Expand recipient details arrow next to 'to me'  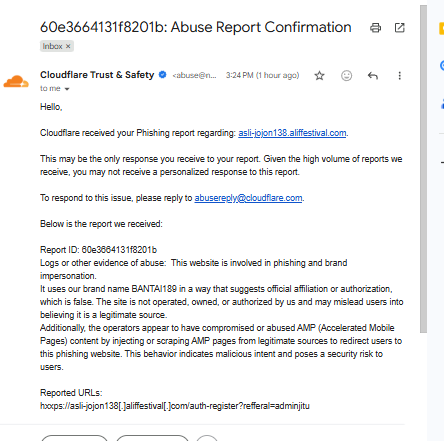coord(67,89)
